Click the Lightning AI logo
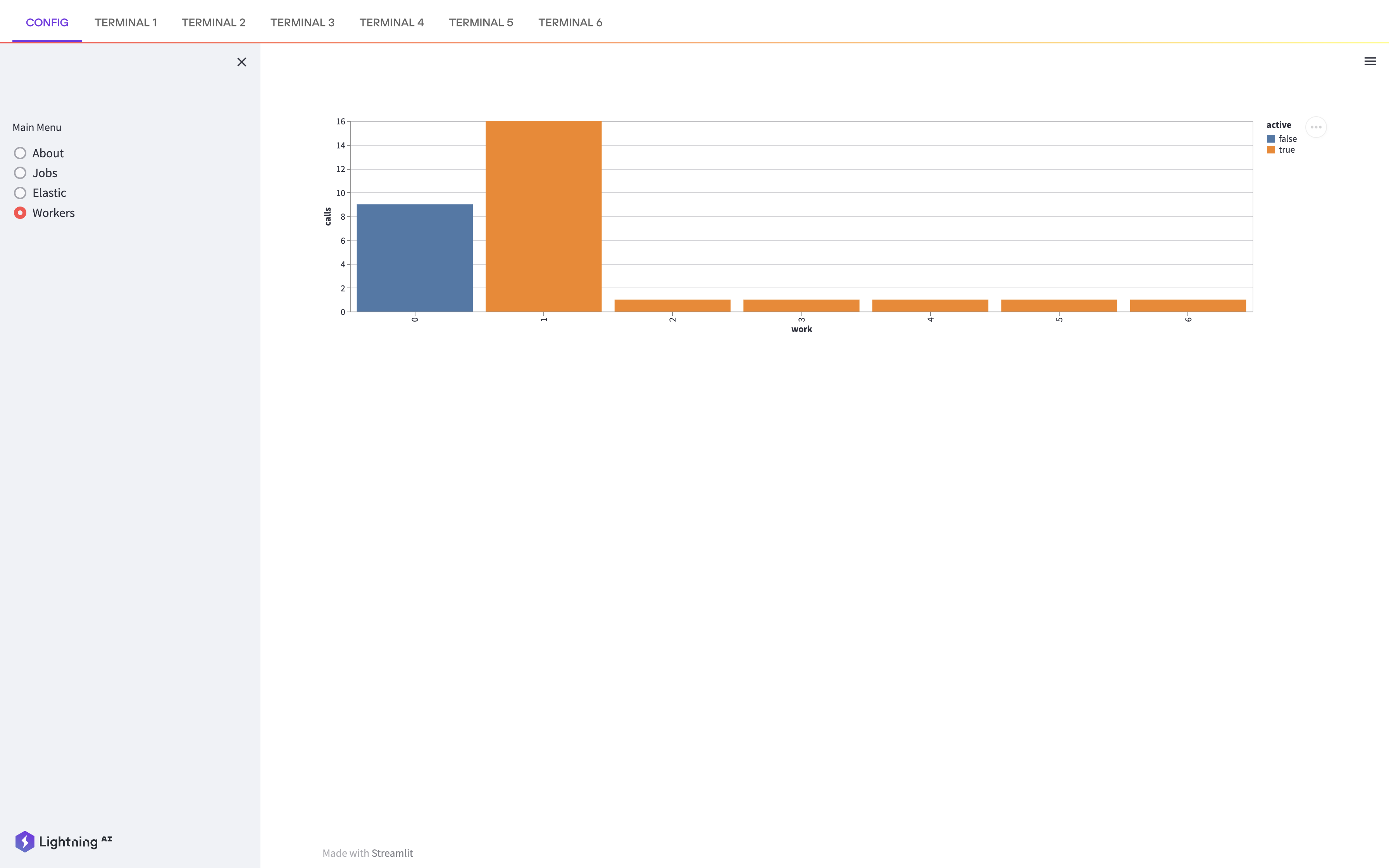The image size is (1389, 868). click(64, 842)
